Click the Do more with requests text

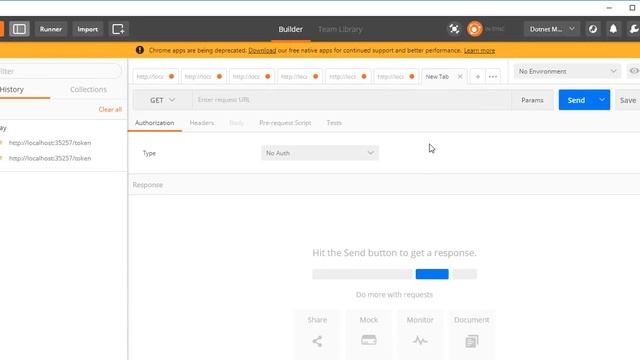click(394, 294)
